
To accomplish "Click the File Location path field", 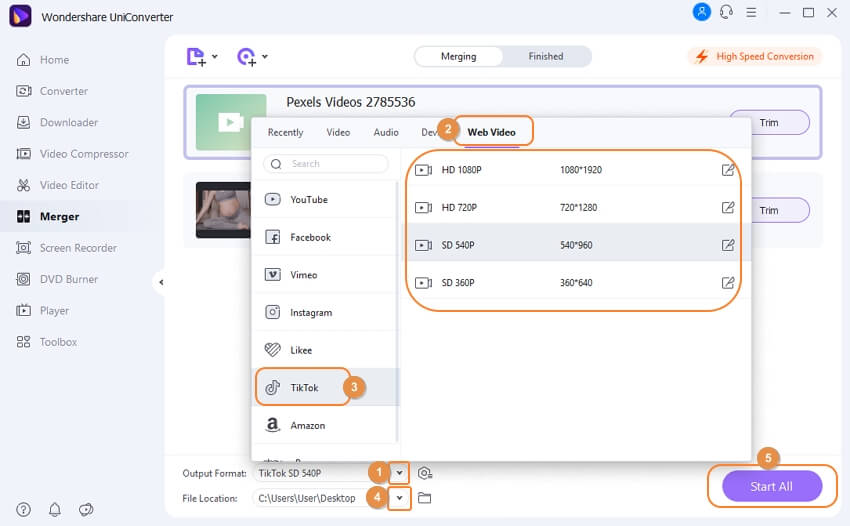I will click(x=320, y=498).
